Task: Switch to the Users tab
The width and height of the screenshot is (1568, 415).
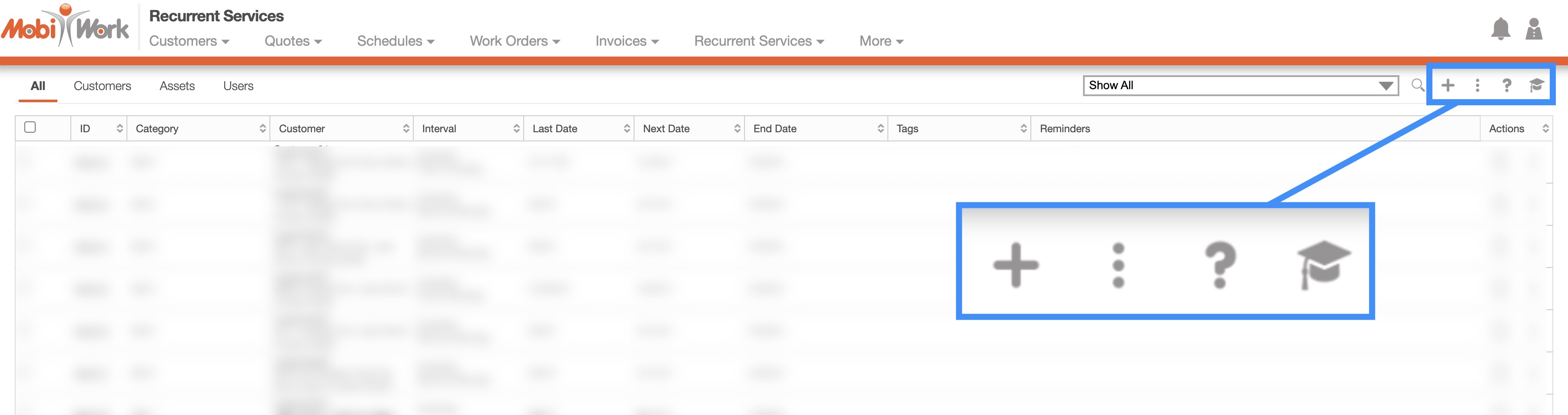Action: pos(238,86)
